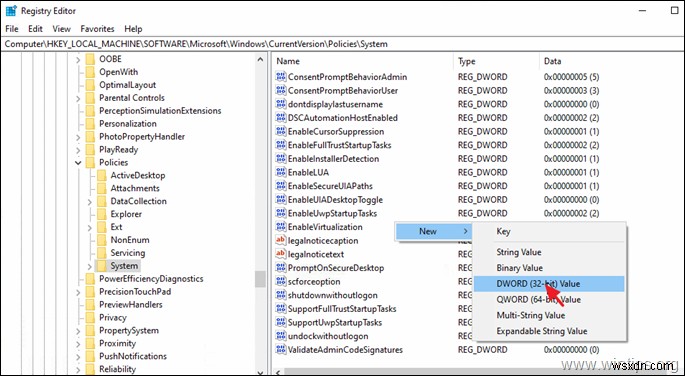Expand the PrecisionTouchPad node
The width and height of the screenshot is (685, 376).
pyautogui.click(x=78, y=292)
